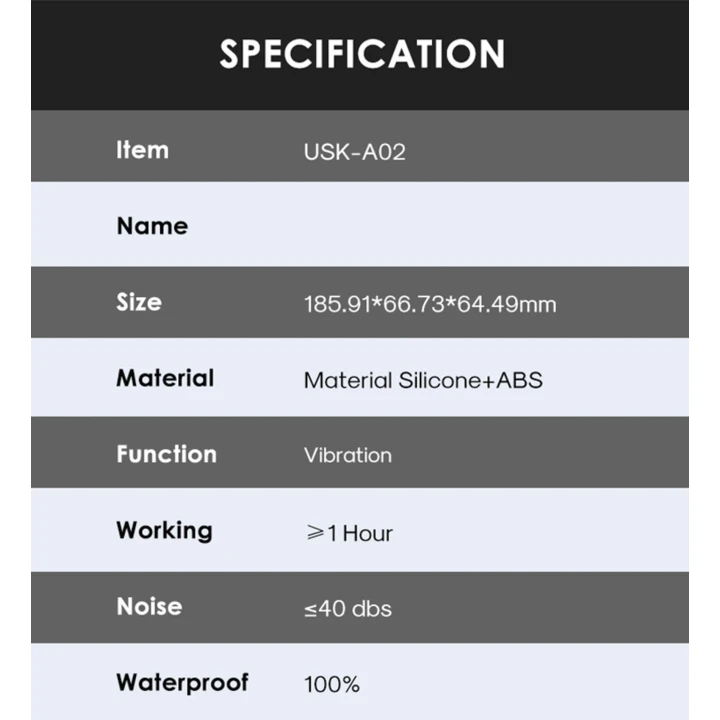This screenshot has width=720, height=720.
Task: Select the Material row label
Action: coord(165,378)
